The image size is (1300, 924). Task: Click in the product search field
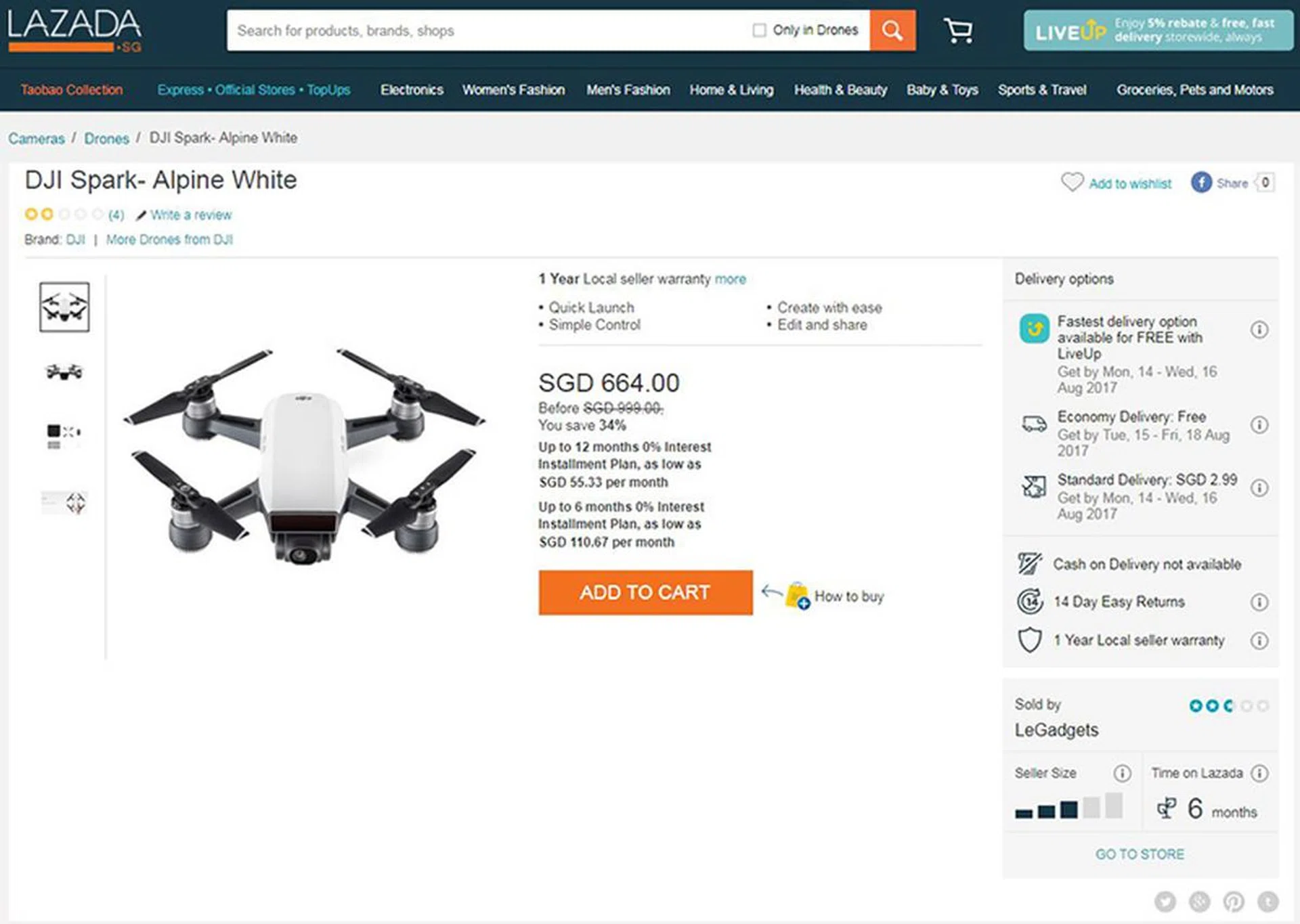click(x=487, y=30)
